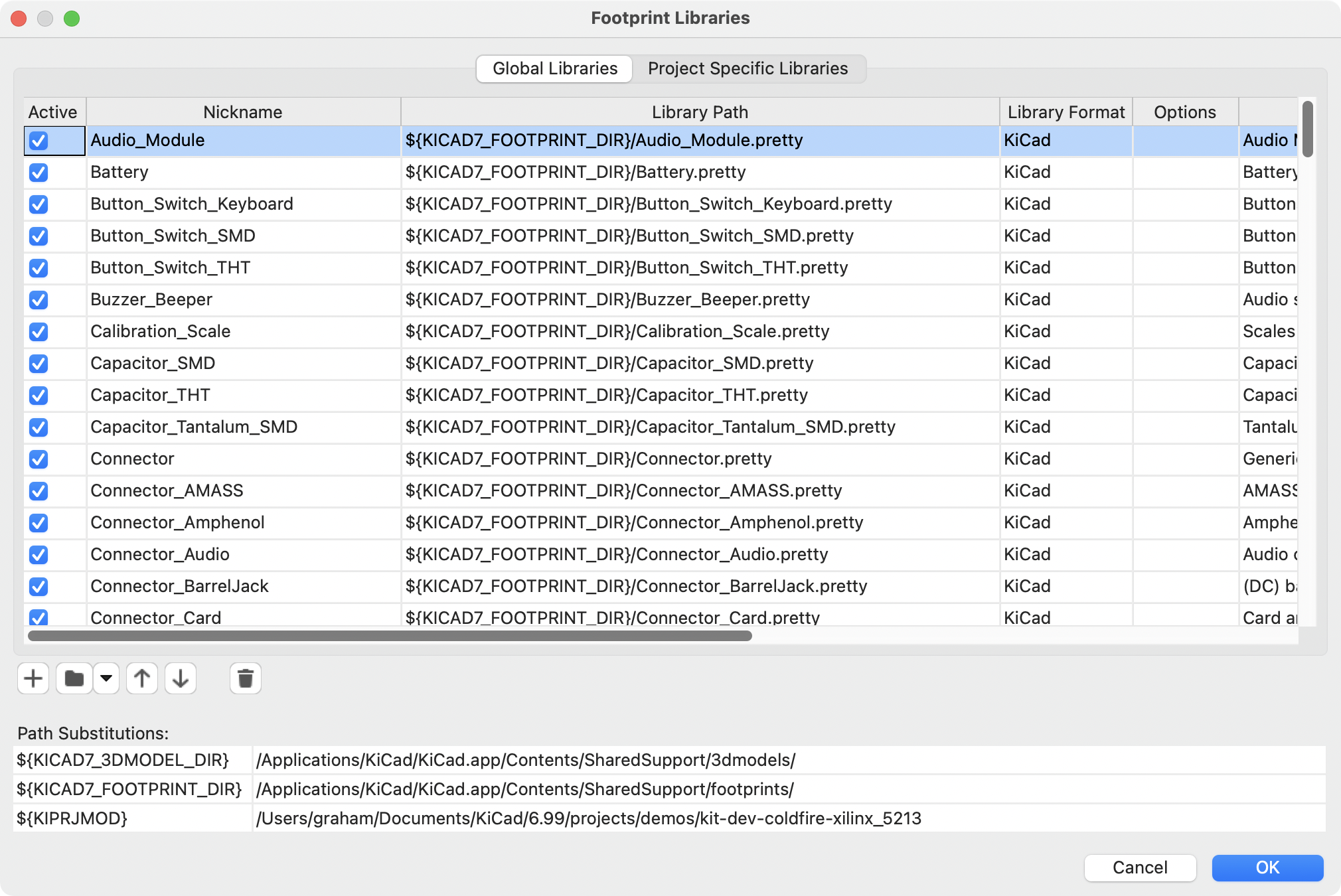Click the Options cell for Button_Switch_THT
This screenshot has width=1341, height=896.
point(1185,268)
